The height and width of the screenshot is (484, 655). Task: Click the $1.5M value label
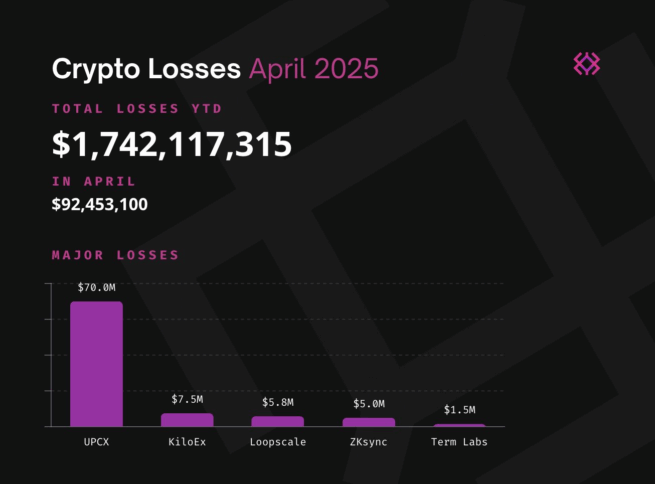459,410
